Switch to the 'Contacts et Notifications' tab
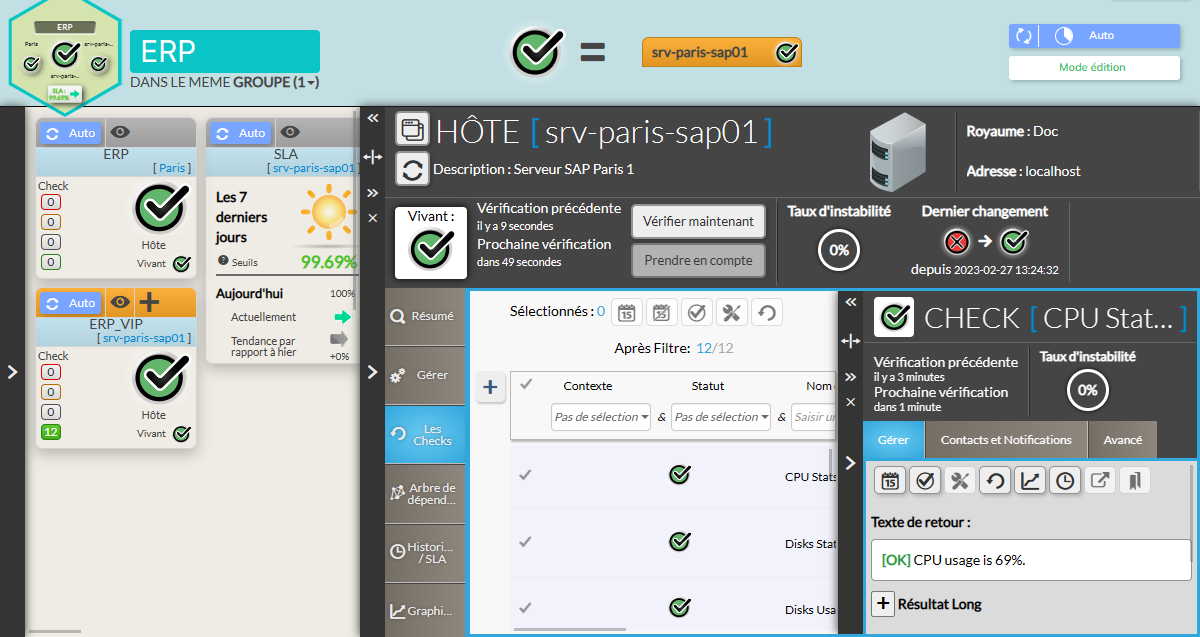 pyautogui.click(x=1006, y=440)
